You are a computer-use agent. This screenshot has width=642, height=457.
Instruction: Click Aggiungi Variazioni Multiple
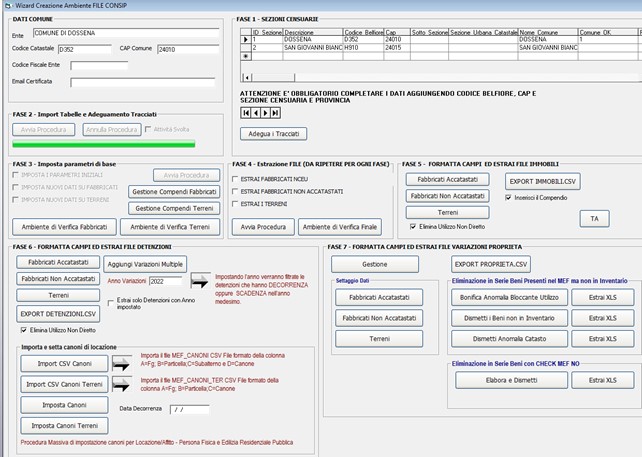tap(145, 265)
